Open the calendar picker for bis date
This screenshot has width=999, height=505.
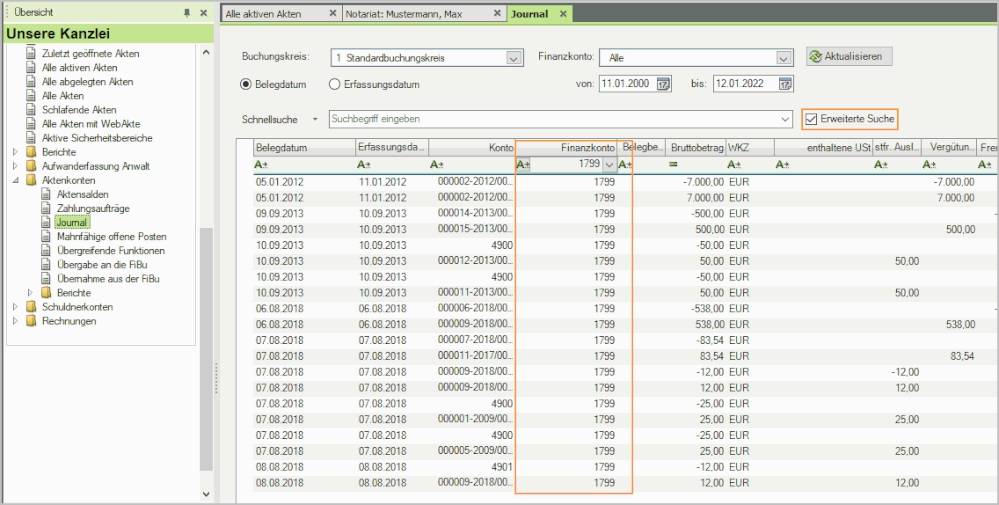[785, 84]
